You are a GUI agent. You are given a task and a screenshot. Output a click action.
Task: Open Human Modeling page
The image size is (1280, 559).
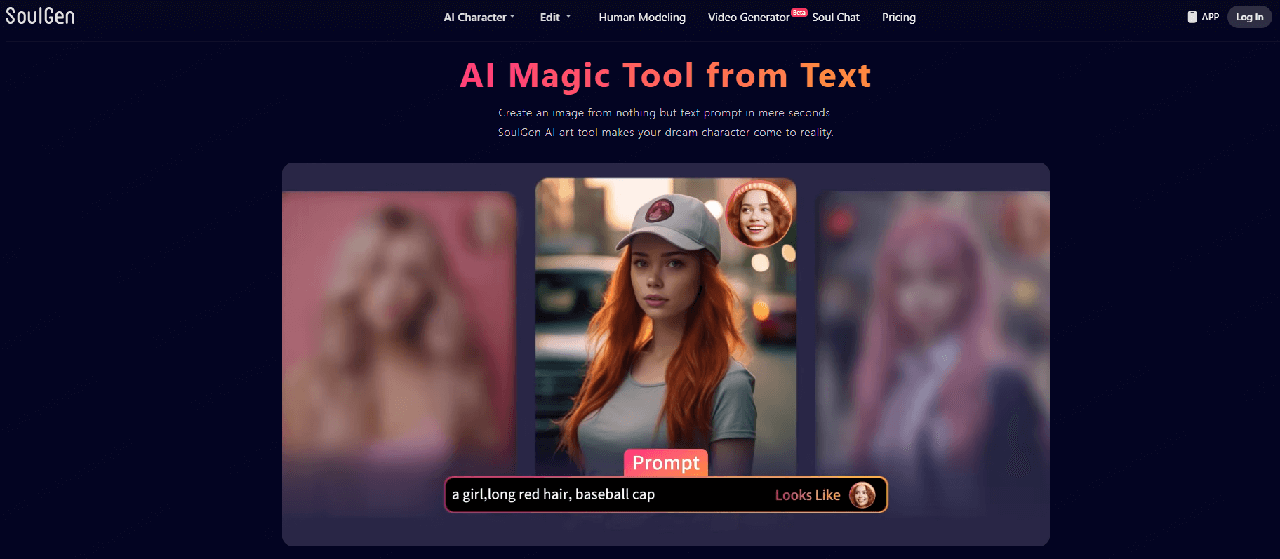pyautogui.click(x=642, y=17)
